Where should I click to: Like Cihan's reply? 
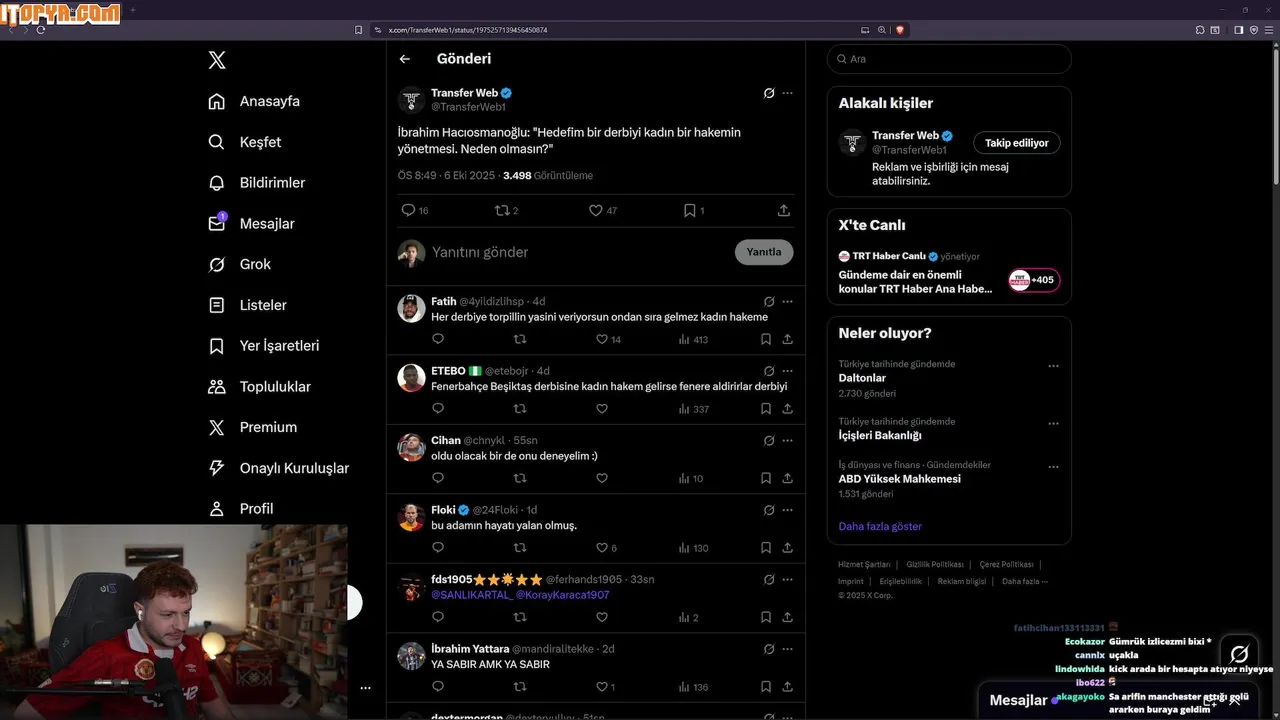(602, 478)
